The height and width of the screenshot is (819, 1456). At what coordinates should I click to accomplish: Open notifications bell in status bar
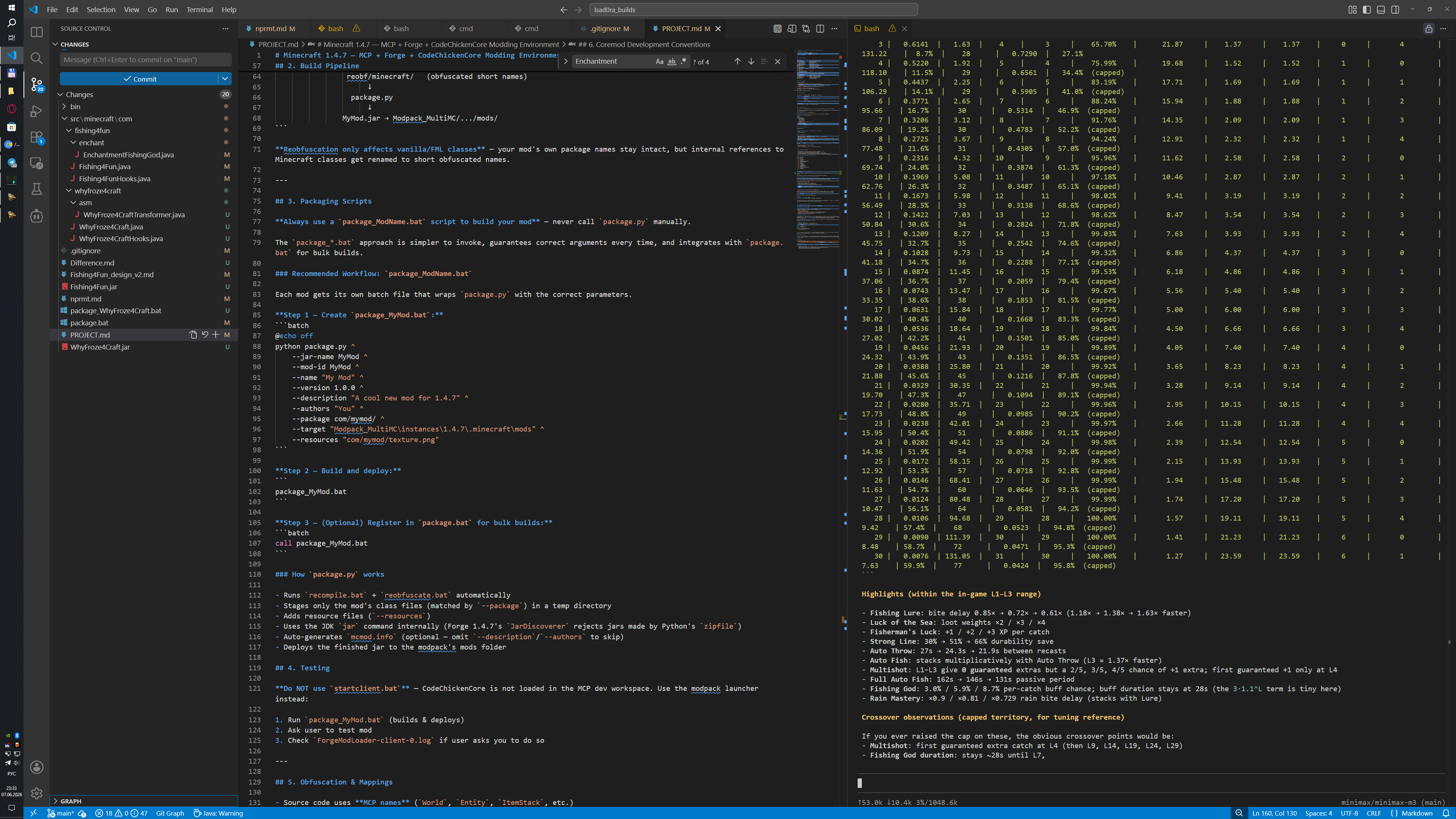coord(1446,813)
